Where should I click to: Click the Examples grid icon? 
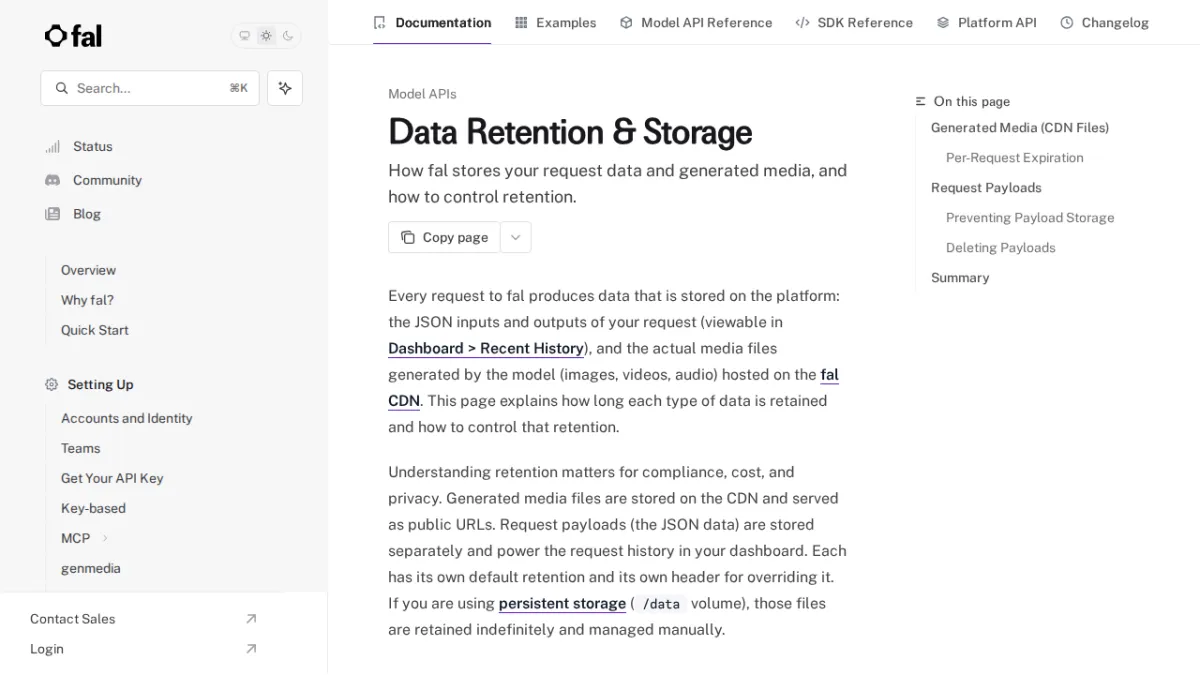pyautogui.click(x=521, y=22)
